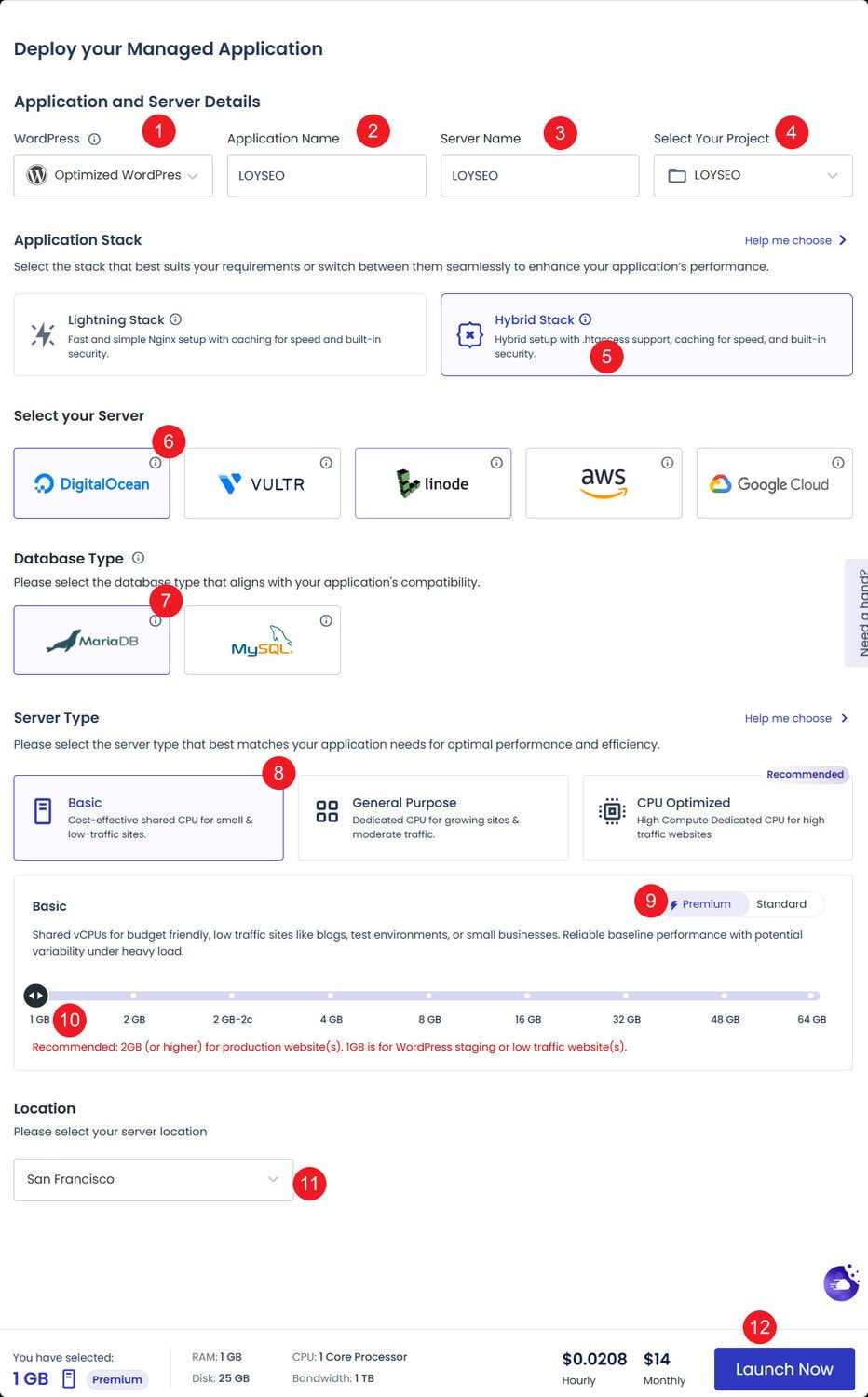Click the 4 GB point on the size slider

click(x=331, y=997)
